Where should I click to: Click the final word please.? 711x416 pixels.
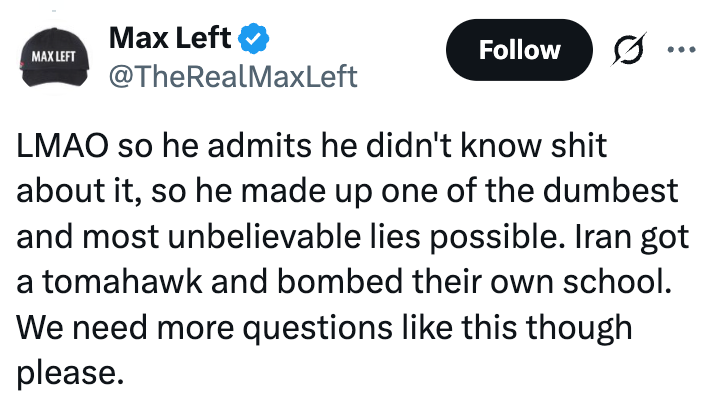(x=69, y=374)
